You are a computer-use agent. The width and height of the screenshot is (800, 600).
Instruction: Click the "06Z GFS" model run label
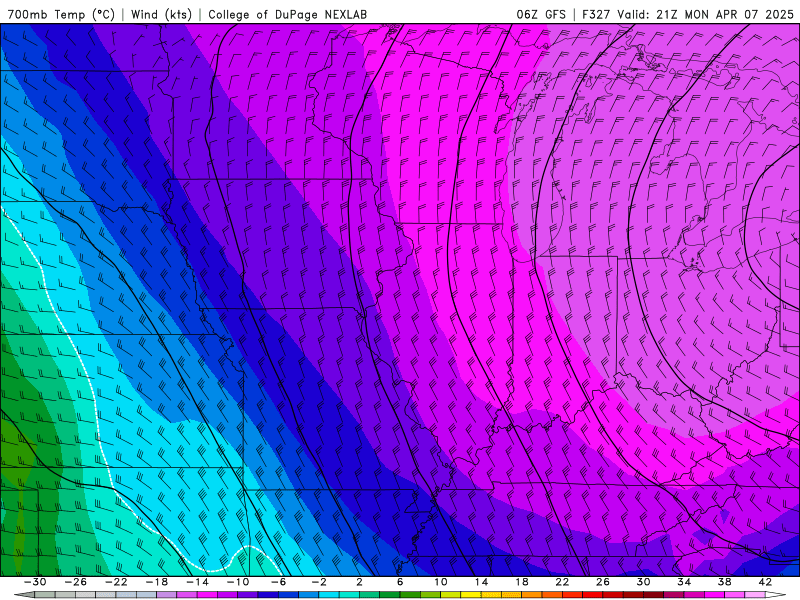(x=541, y=14)
